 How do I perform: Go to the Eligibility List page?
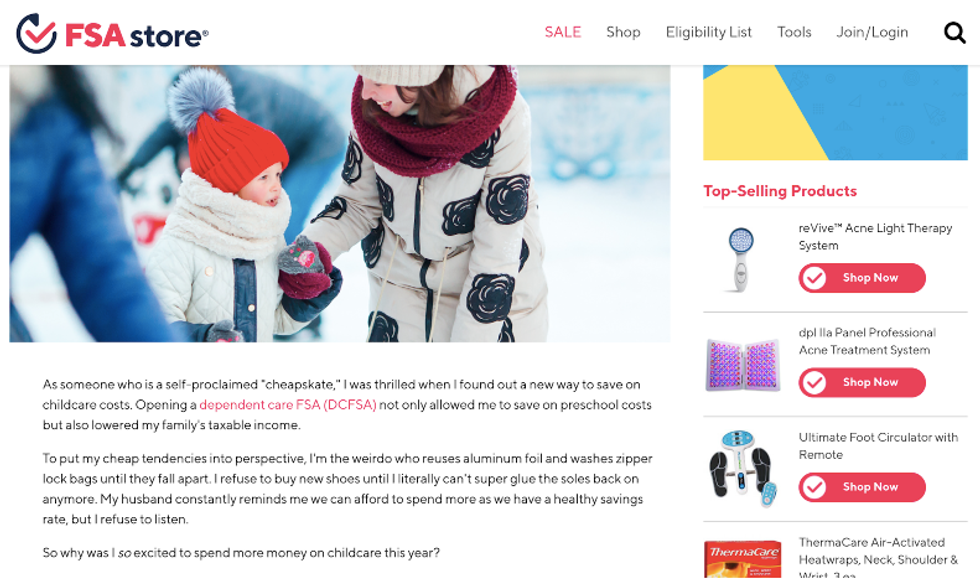pyautogui.click(x=709, y=32)
